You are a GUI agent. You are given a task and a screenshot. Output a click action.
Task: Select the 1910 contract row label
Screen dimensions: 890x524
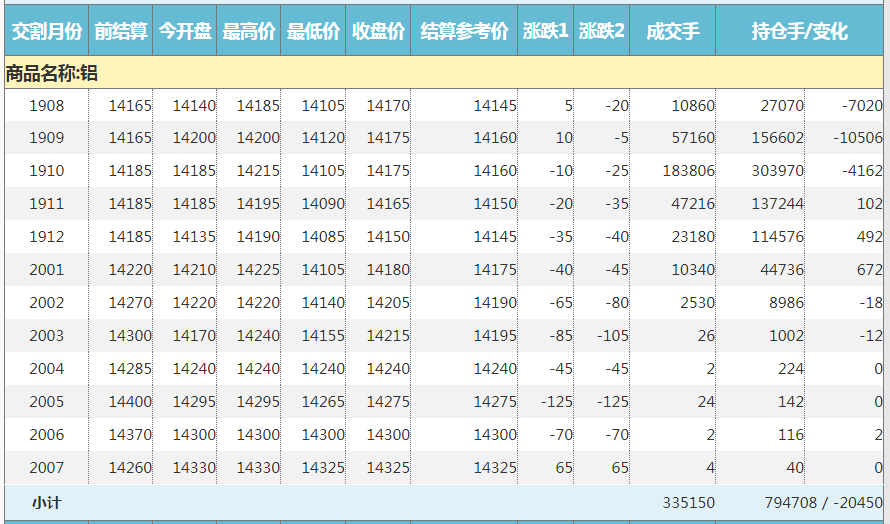[x=46, y=171]
